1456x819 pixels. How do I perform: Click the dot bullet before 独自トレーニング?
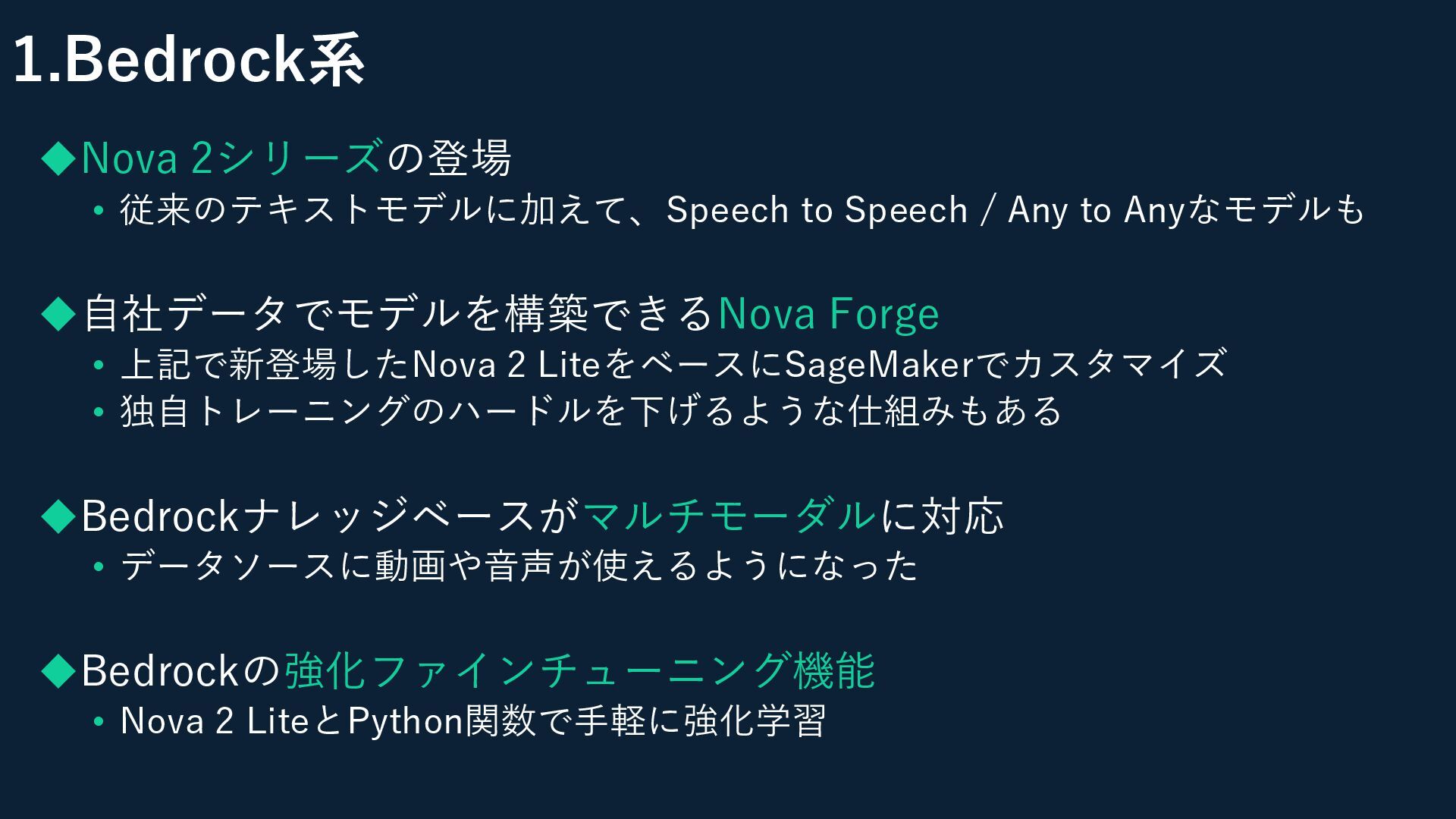tap(98, 412)
